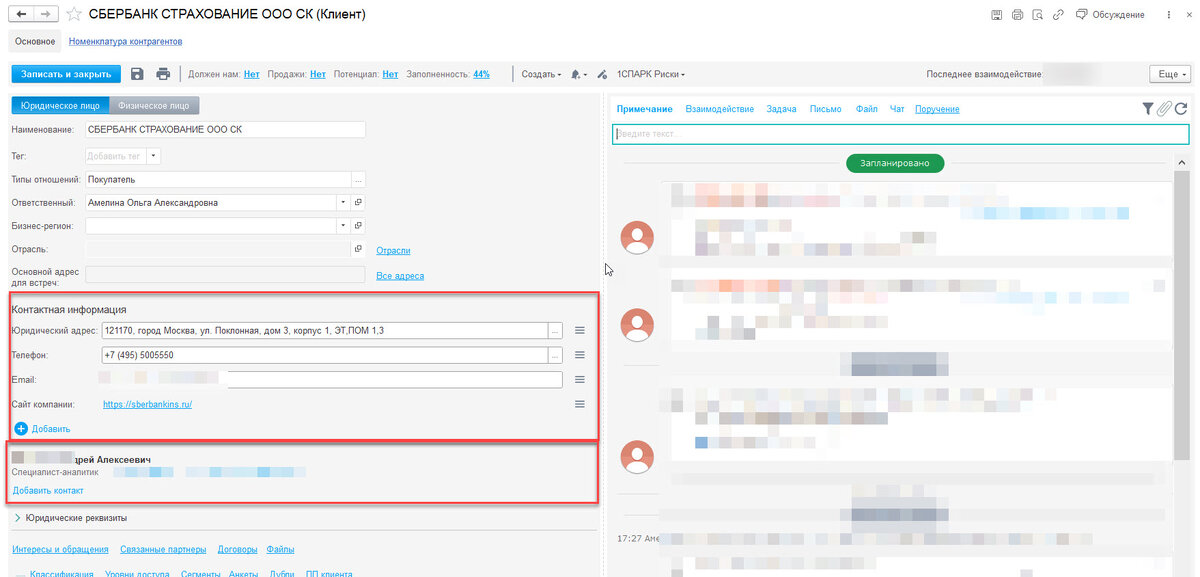Select the Примечание feed tab
1200x577 pixels.
tap(644, 109)
